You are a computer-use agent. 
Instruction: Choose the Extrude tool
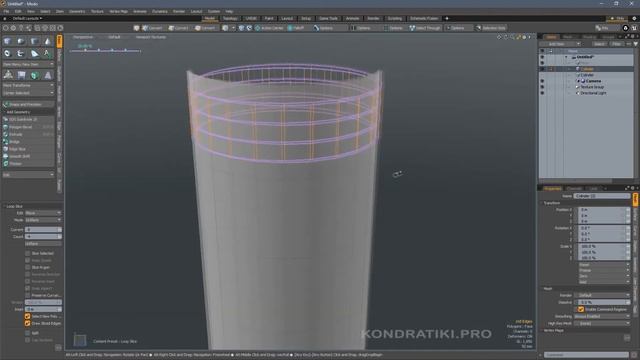click(x=28, y=134)
